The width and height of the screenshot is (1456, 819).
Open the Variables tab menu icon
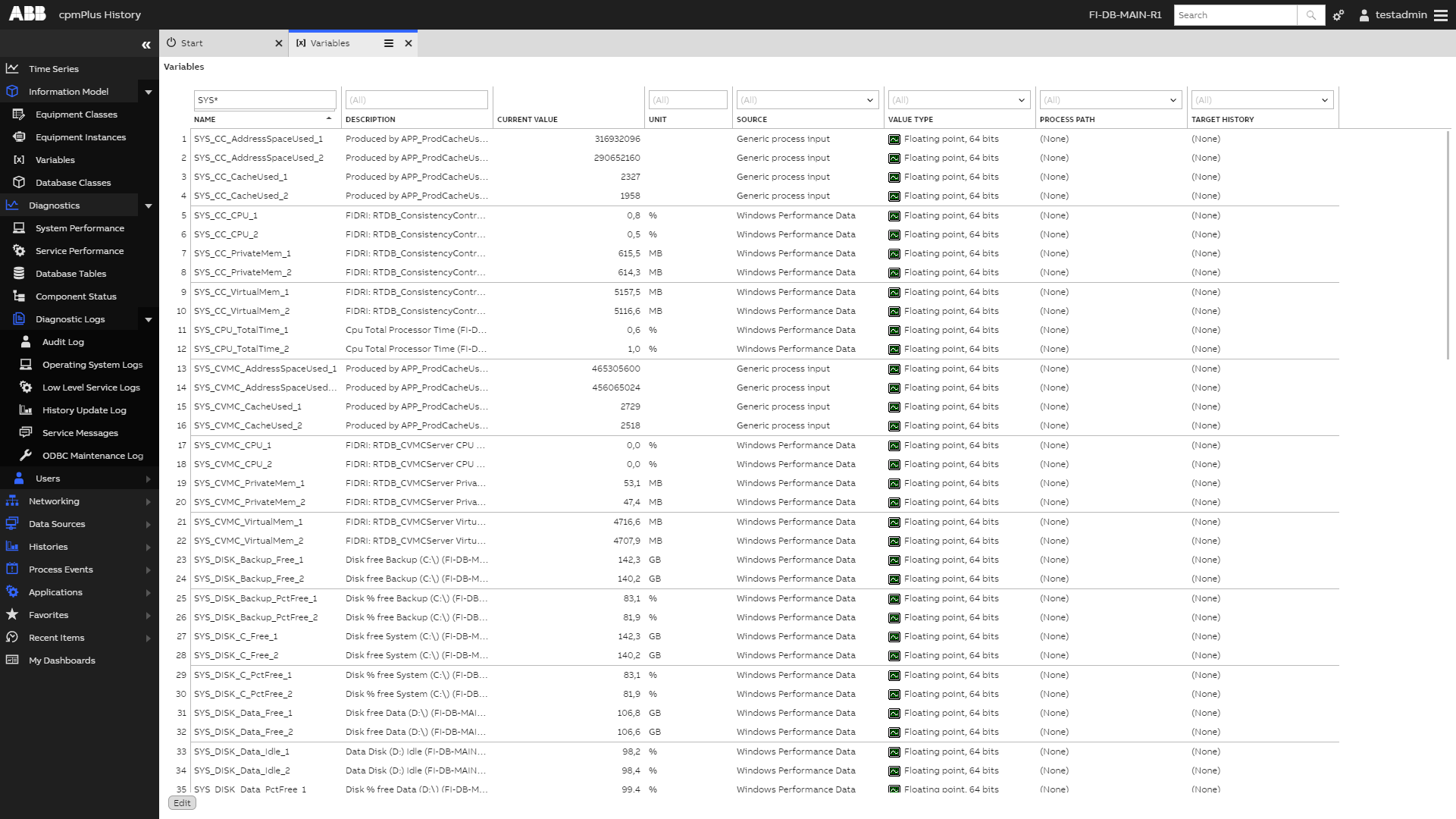point(389,43)
